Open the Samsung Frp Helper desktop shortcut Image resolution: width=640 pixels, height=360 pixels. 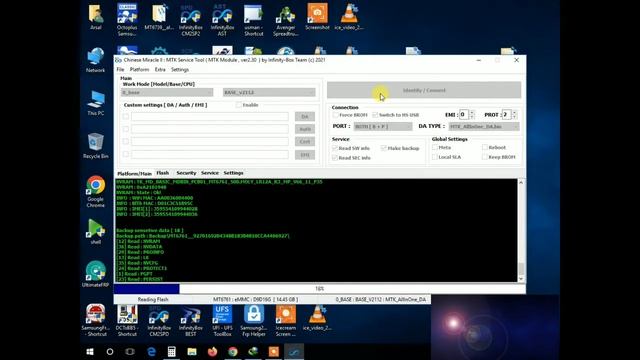(x=253, y=320)
